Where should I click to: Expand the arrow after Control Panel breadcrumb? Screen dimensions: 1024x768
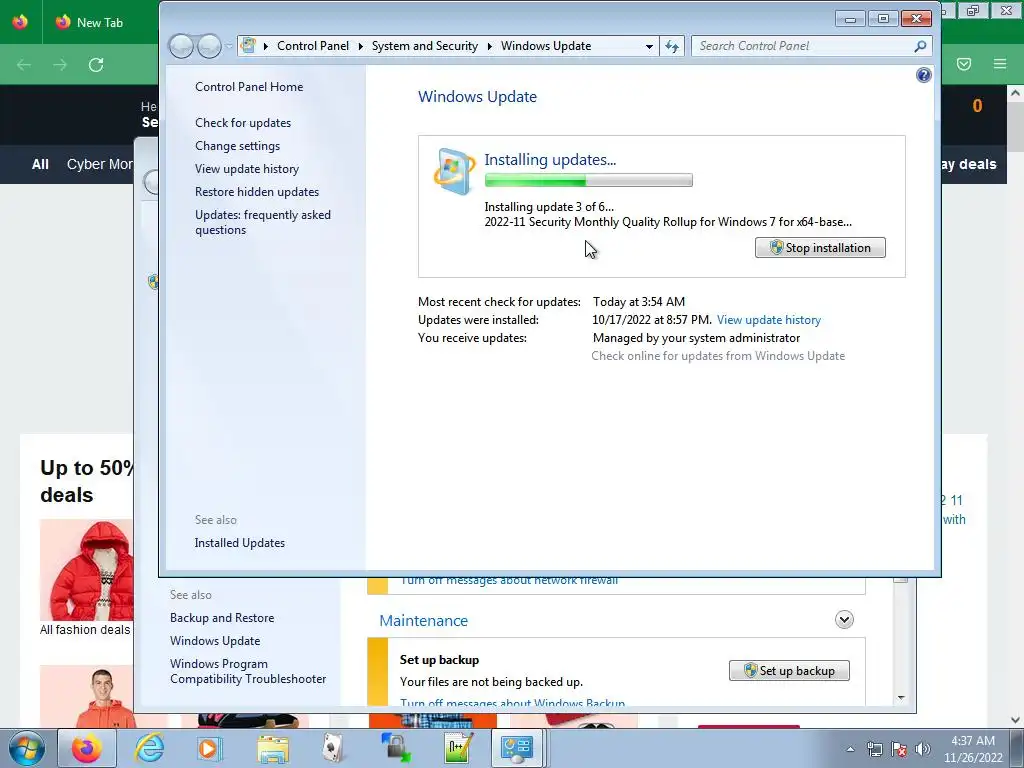coord(360,46)
